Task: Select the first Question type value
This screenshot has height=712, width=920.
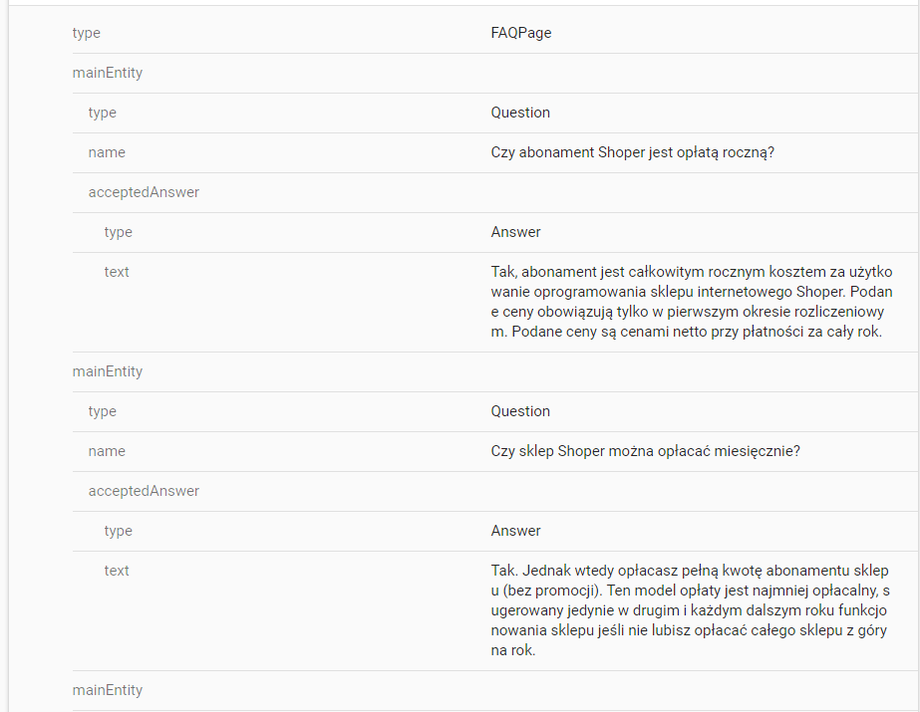Action: click(520, 113)
